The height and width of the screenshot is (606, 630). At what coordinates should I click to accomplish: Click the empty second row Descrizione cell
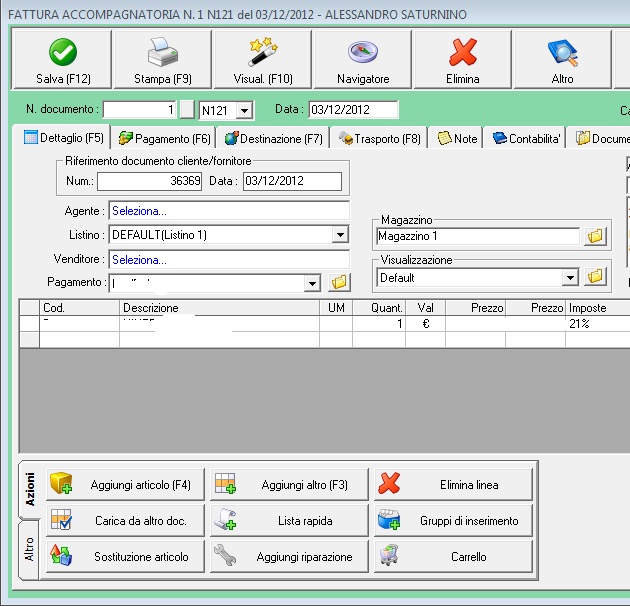click(x=219, y=340)
